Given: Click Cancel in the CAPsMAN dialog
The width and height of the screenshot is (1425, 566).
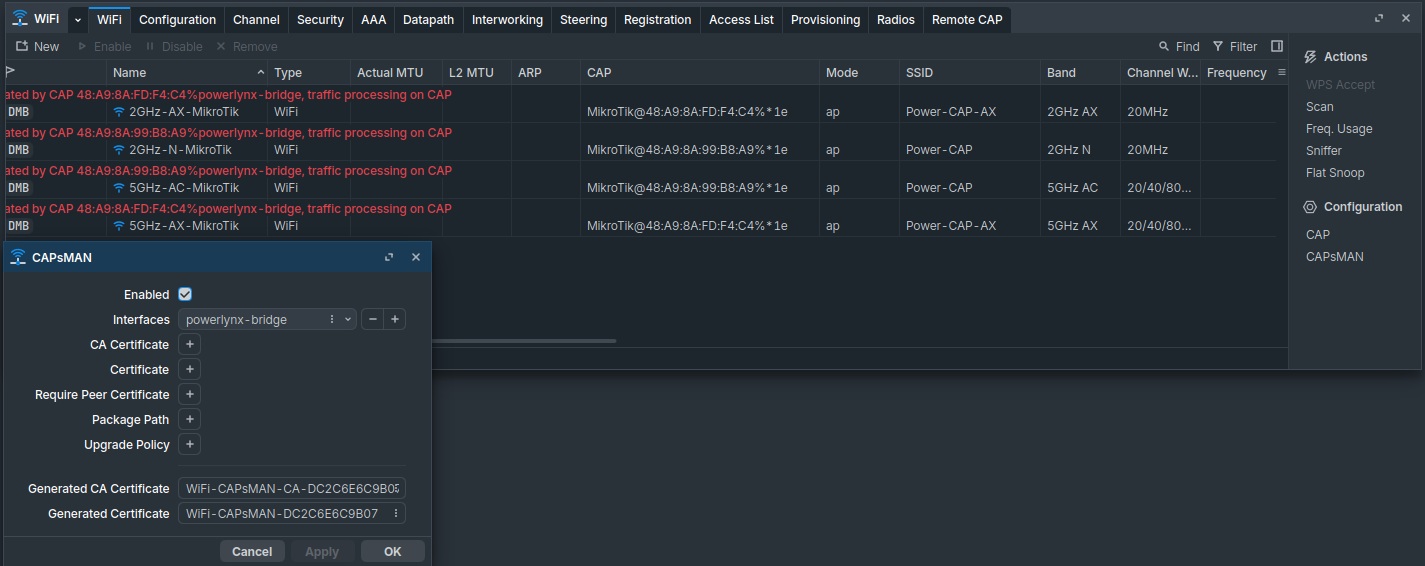Looking at the screenshot, I should [252, 551].
